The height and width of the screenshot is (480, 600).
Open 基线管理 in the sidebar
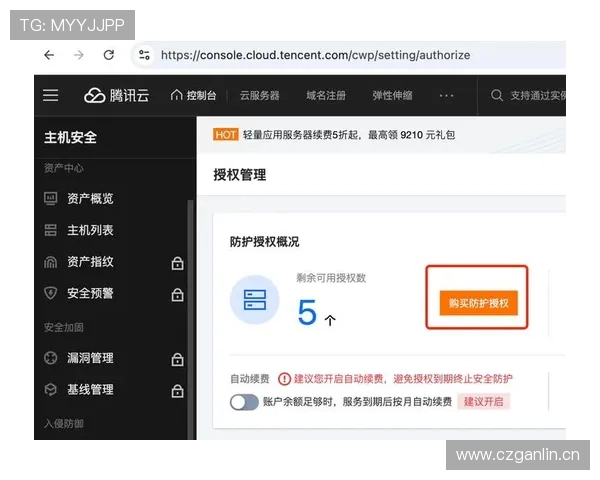90,390
